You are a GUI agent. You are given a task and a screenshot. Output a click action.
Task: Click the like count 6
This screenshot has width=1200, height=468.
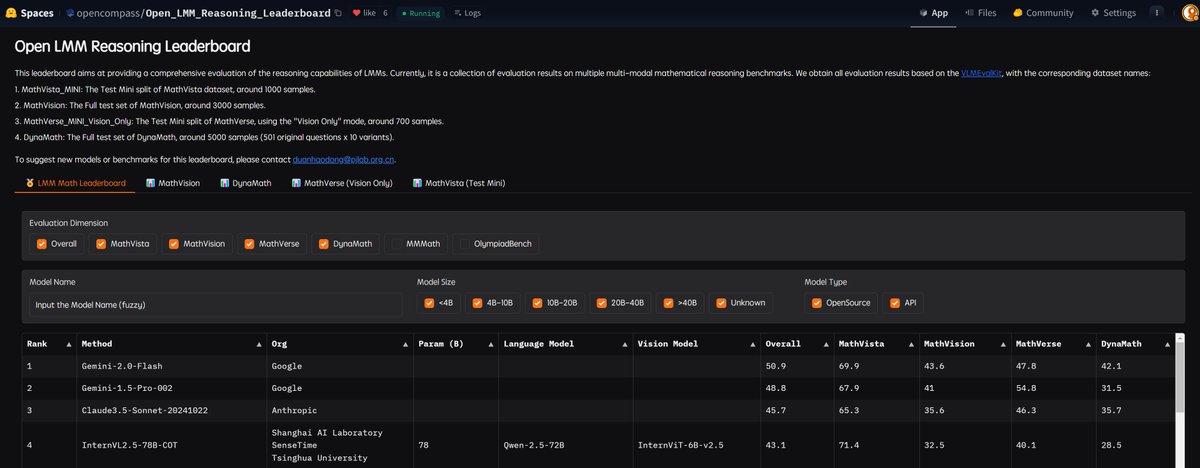click(385, 13)
